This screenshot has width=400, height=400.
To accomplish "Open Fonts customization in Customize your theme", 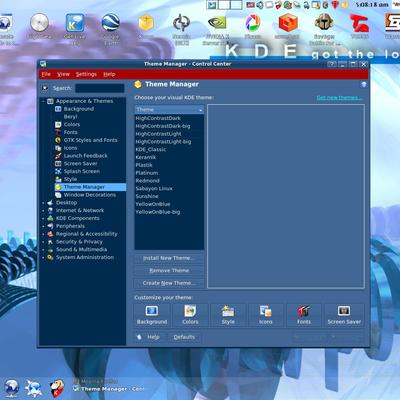I will pos(304,315).
